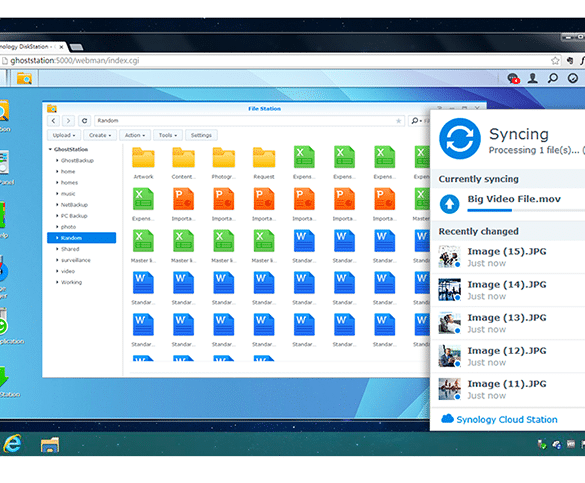Open the Photogr... folder icon
585x483 pixels.
[223, 158]
